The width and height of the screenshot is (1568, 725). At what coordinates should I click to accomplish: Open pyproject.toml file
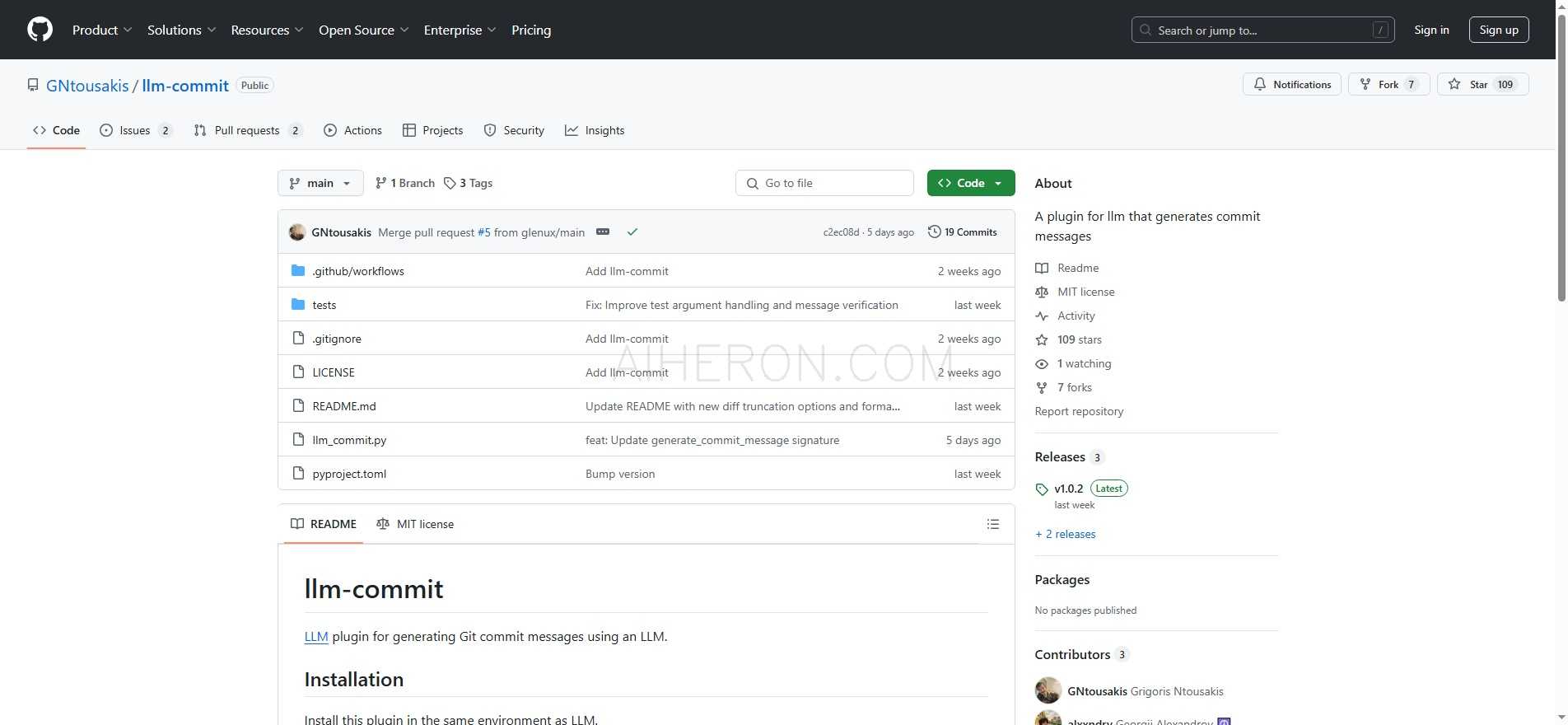coord(349,474)
